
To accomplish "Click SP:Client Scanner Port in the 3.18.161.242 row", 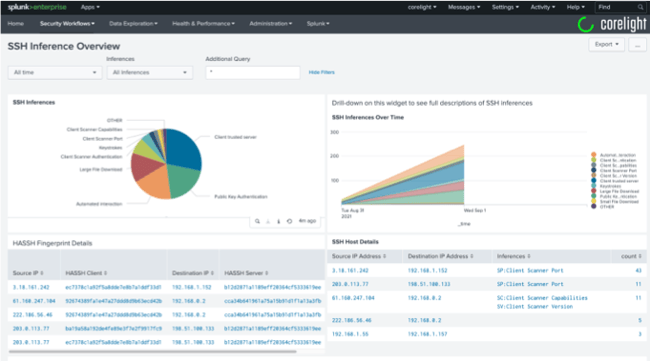I will coord(530,270).
